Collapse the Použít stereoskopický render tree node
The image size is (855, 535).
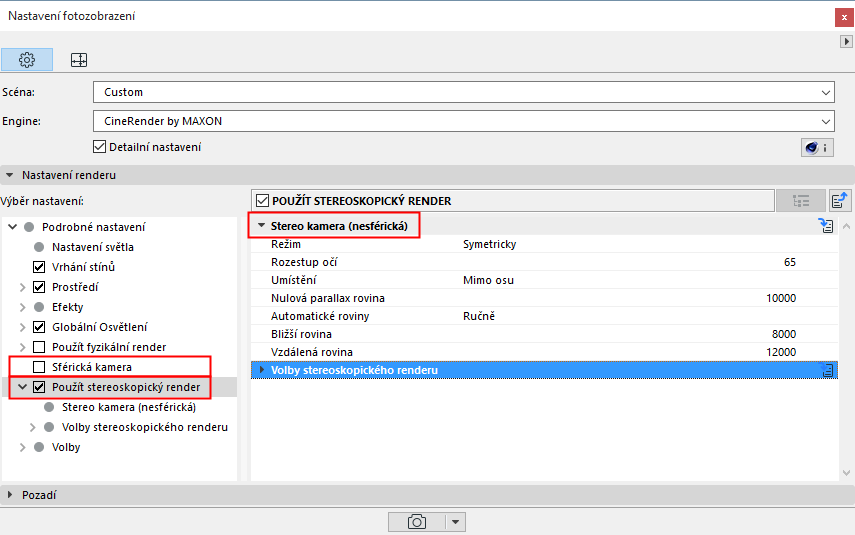point(22,387)
